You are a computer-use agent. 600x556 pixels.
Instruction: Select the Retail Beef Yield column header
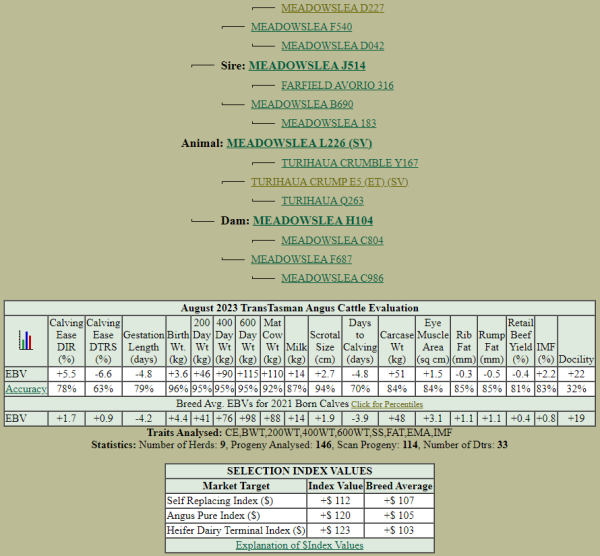[520, 341]
